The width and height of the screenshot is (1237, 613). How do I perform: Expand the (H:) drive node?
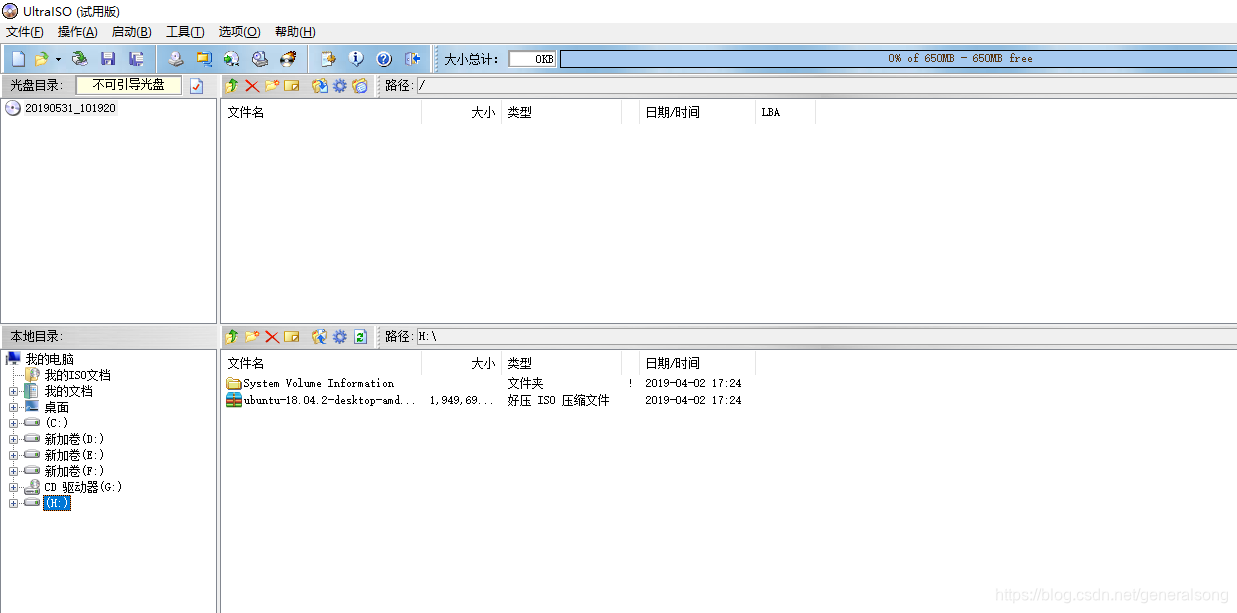pos(14,504)
